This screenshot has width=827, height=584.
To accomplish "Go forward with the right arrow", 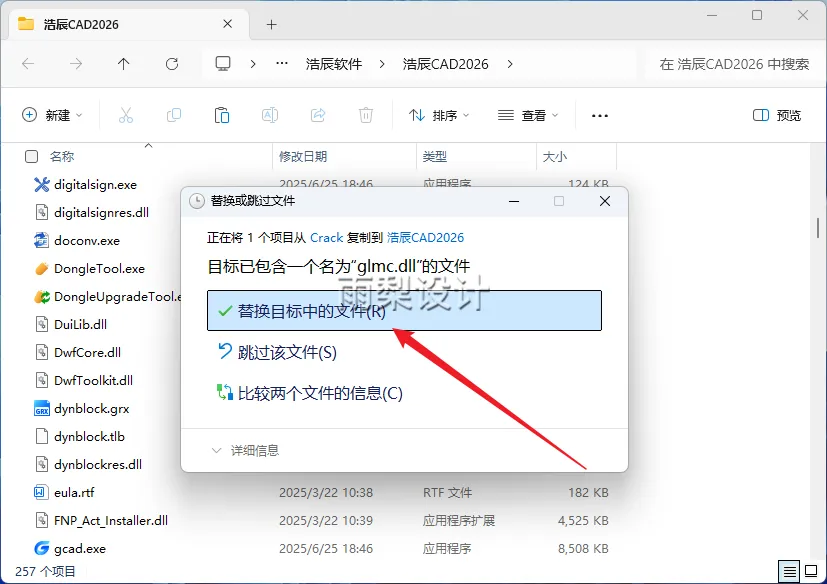I will pyautogui.click(x=76, y=64).
